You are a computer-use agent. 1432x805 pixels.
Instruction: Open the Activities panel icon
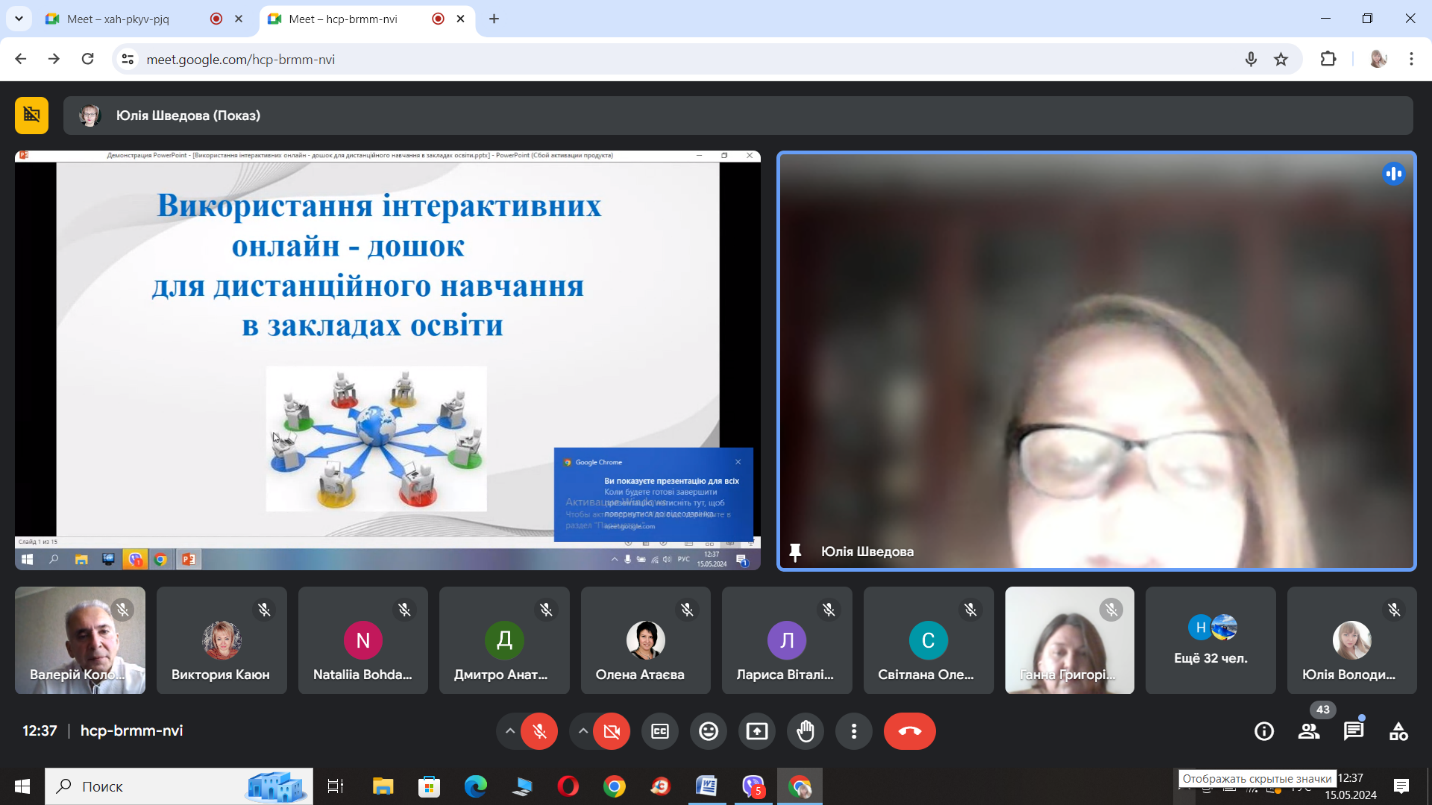(1399, 732)
